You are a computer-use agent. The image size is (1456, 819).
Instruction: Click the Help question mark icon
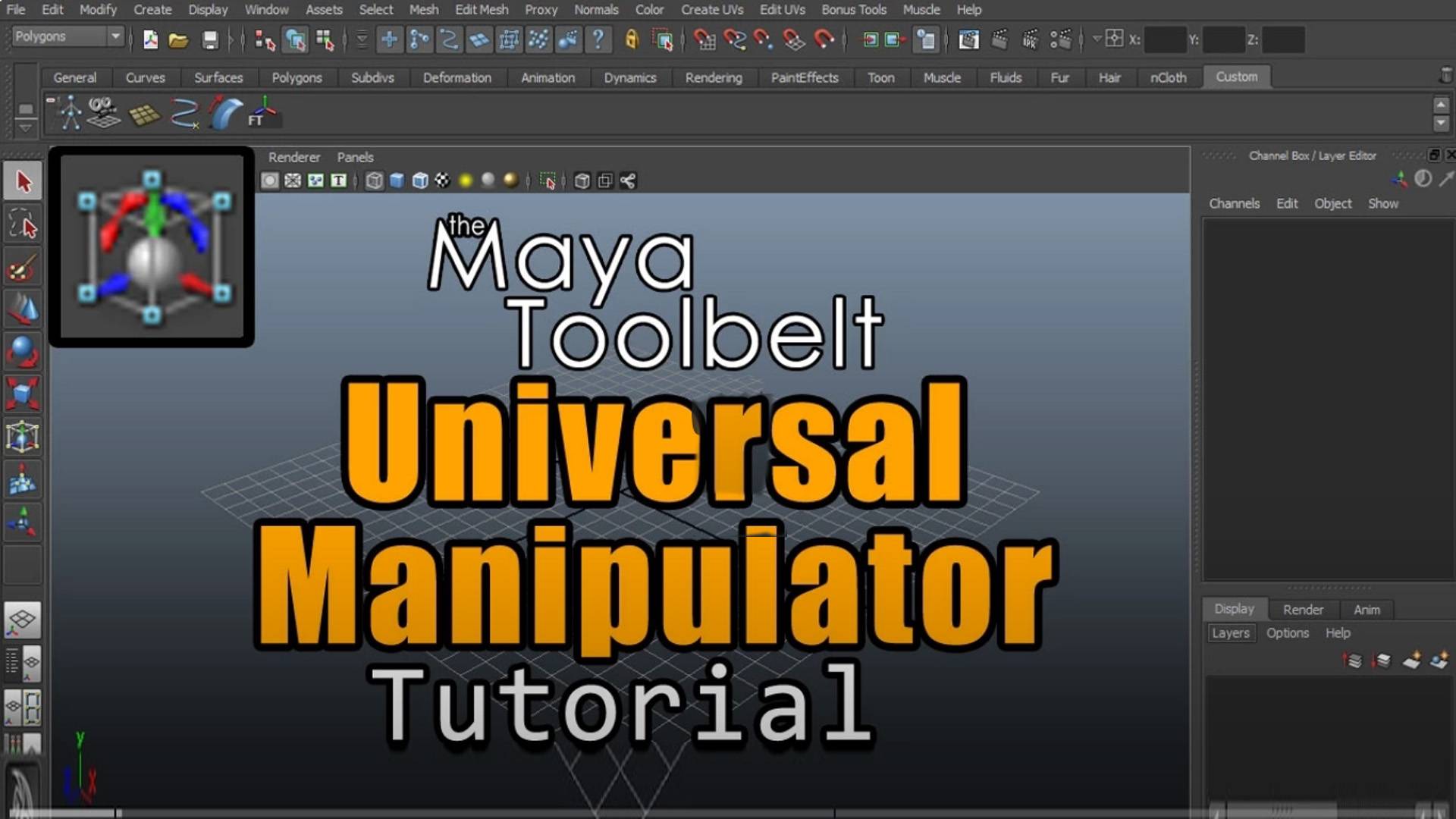point(598,39)
